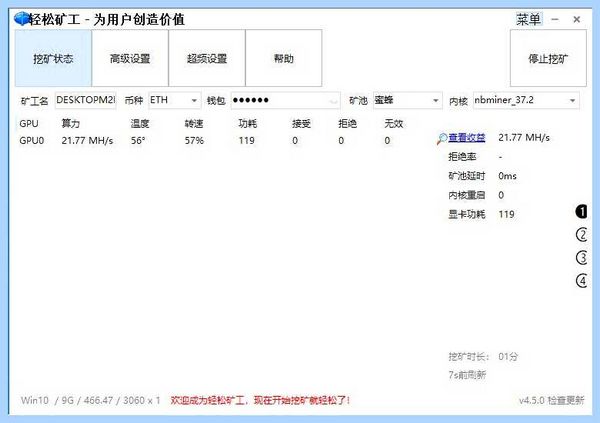Select the GPU0 row label
Screen dimensions: 600x423
pos(32,141)
